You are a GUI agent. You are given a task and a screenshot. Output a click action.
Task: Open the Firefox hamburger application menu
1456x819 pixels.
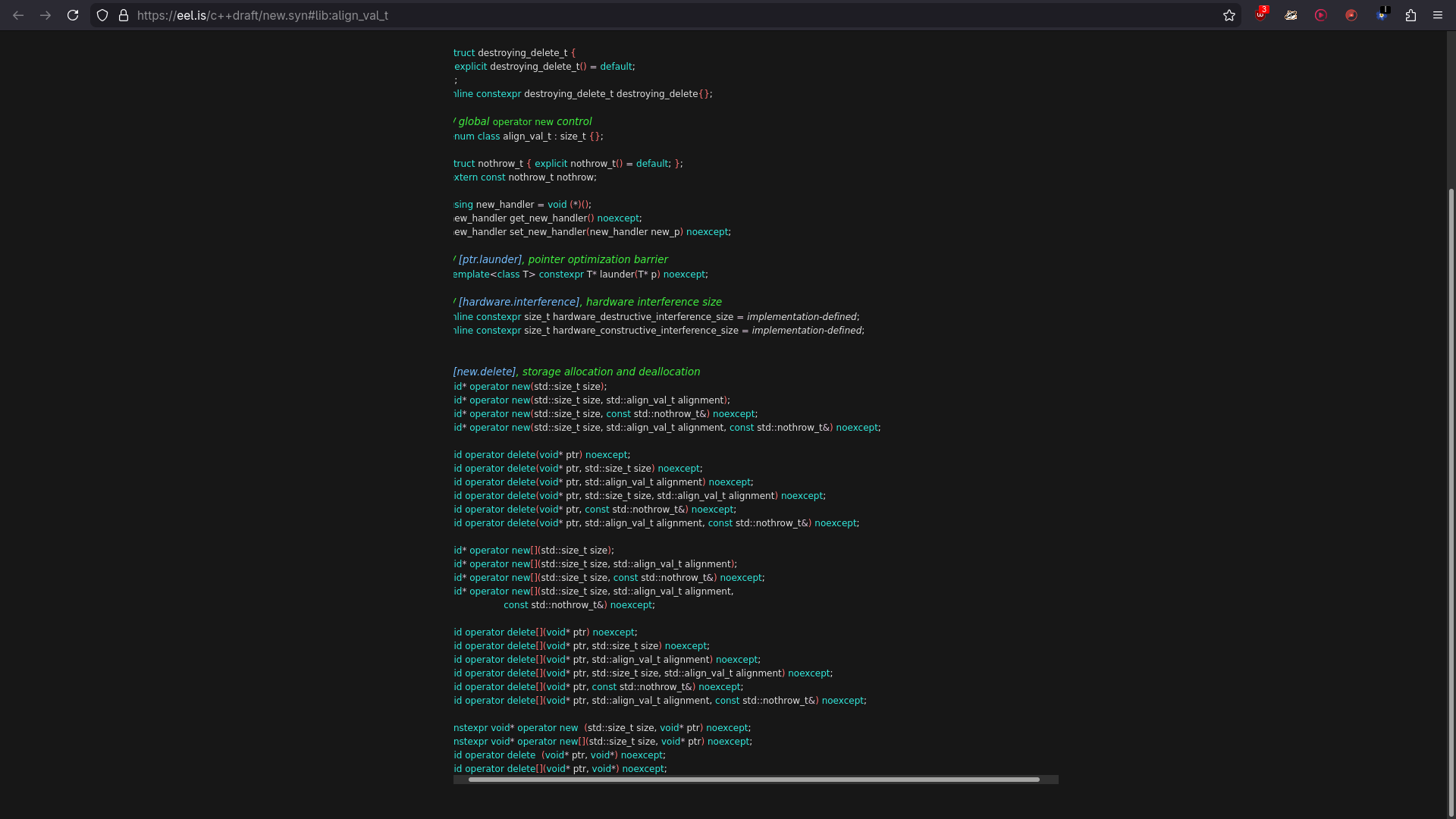[x=1438, y=15]
